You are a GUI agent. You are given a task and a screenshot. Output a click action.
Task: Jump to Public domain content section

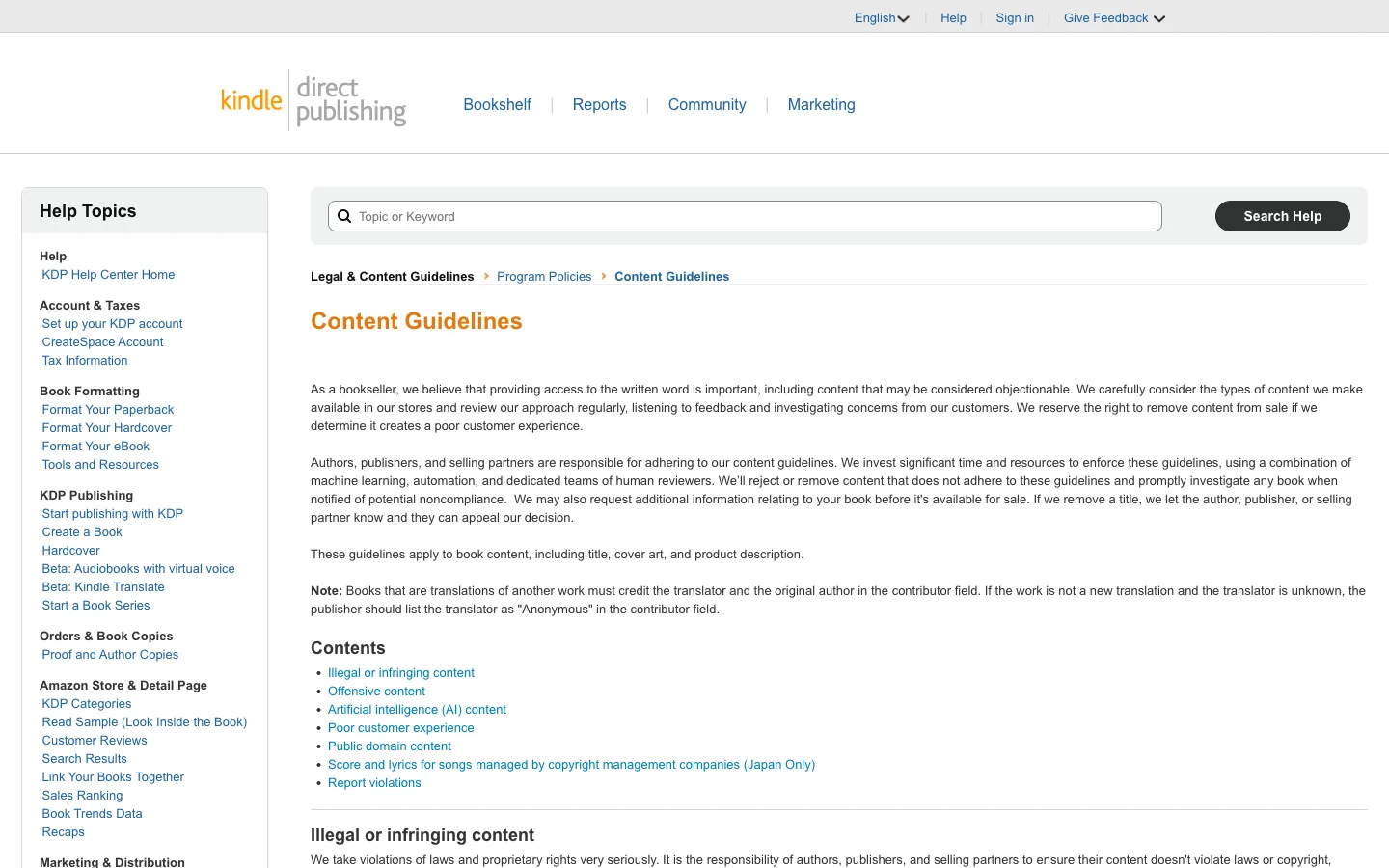pyautogui.click(x=390, y=746)
